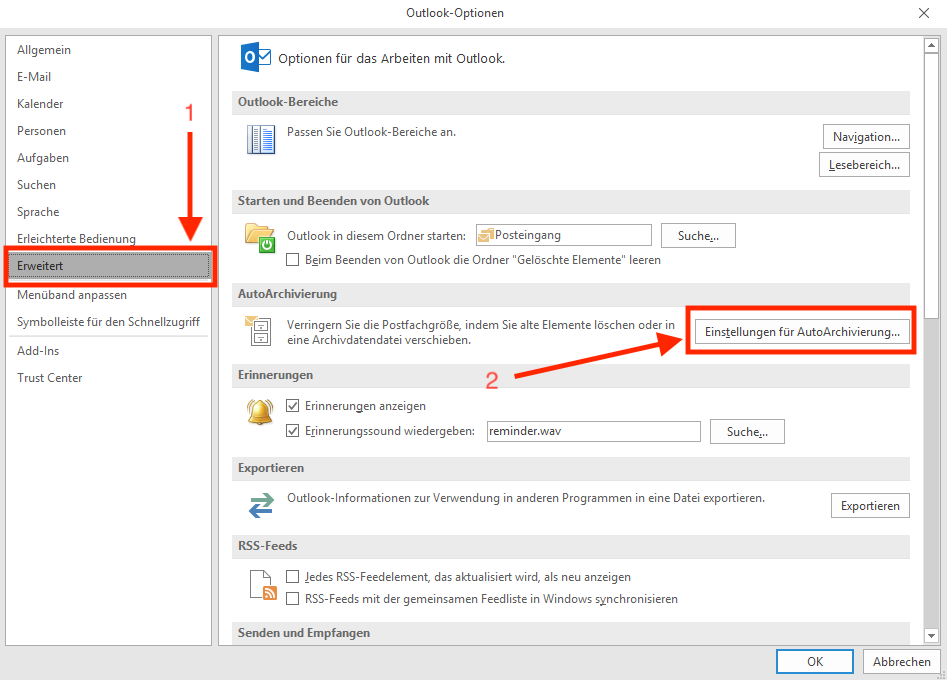
Task: Click the Erinnerungen bell icon
Action: pos(260,412)
